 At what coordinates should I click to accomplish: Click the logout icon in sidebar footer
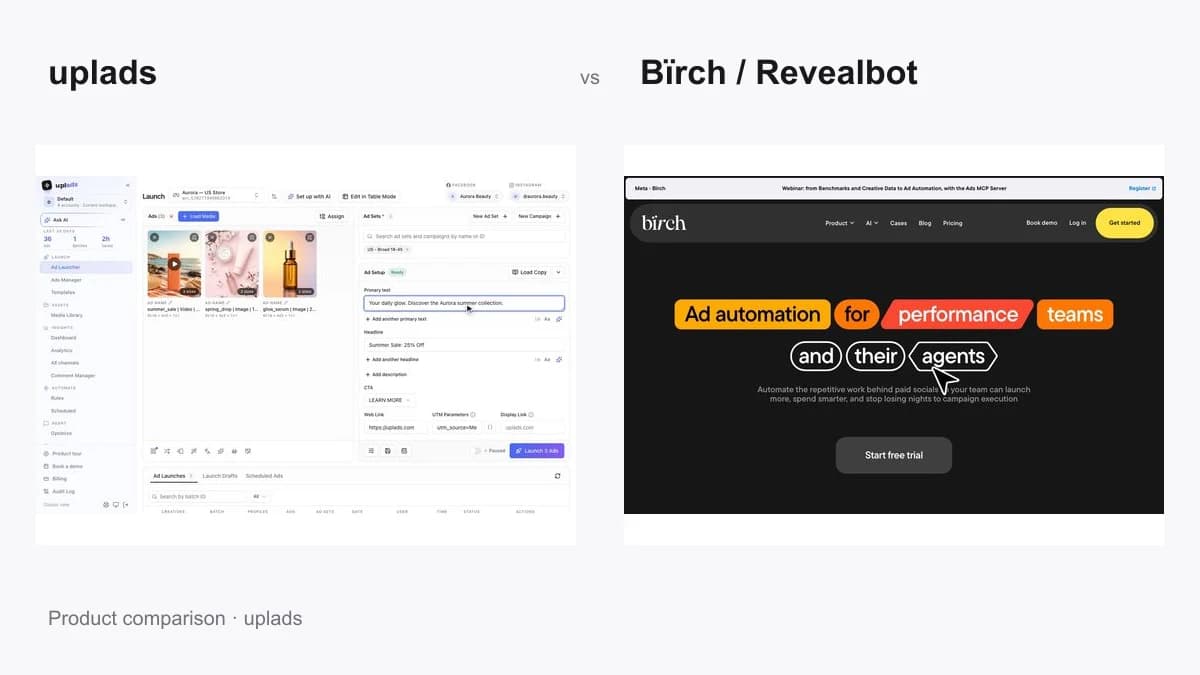pos(126,505)
